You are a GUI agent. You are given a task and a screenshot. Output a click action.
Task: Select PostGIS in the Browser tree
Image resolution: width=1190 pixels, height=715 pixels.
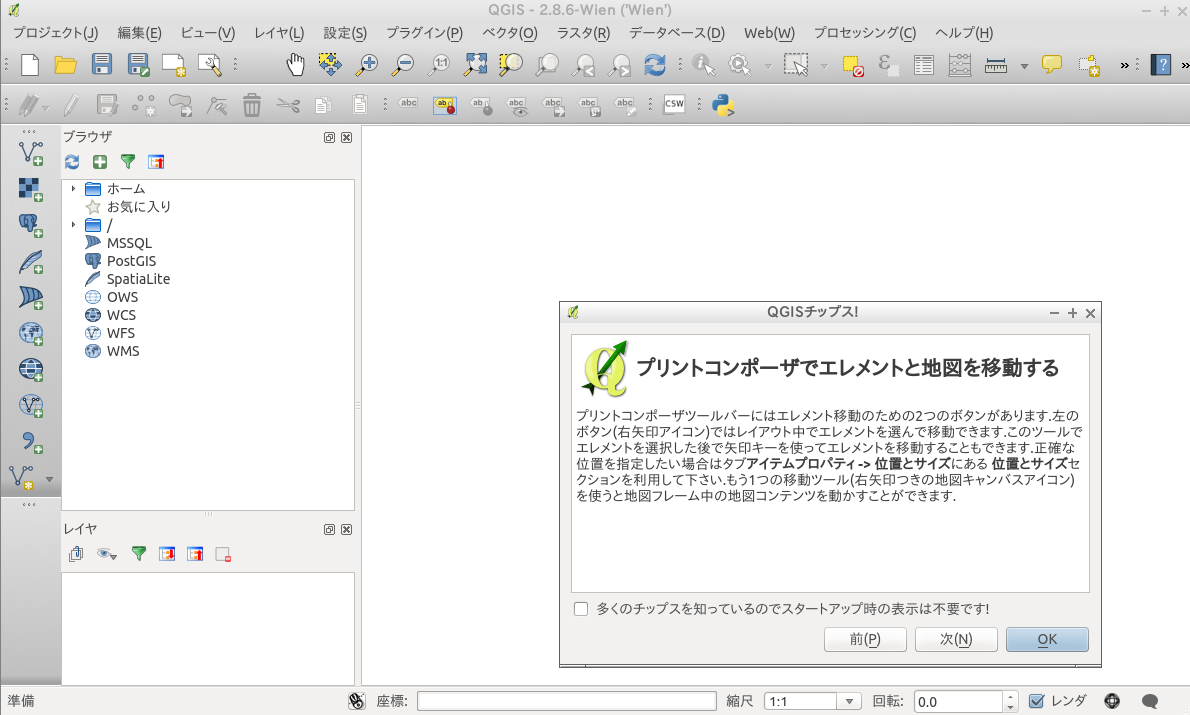[131, 260]
